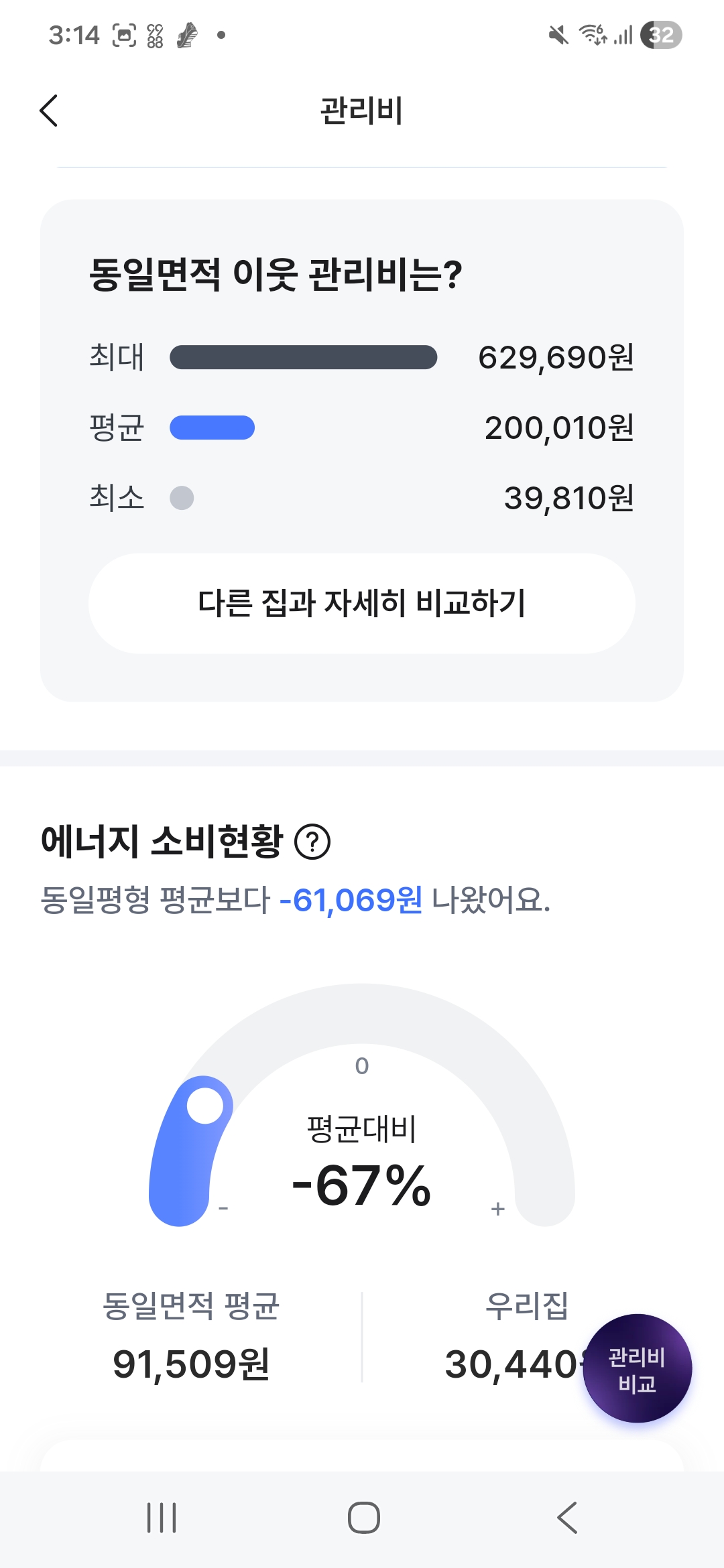Tap the 관리비 비교 floating button

(x=637, y=1368)
